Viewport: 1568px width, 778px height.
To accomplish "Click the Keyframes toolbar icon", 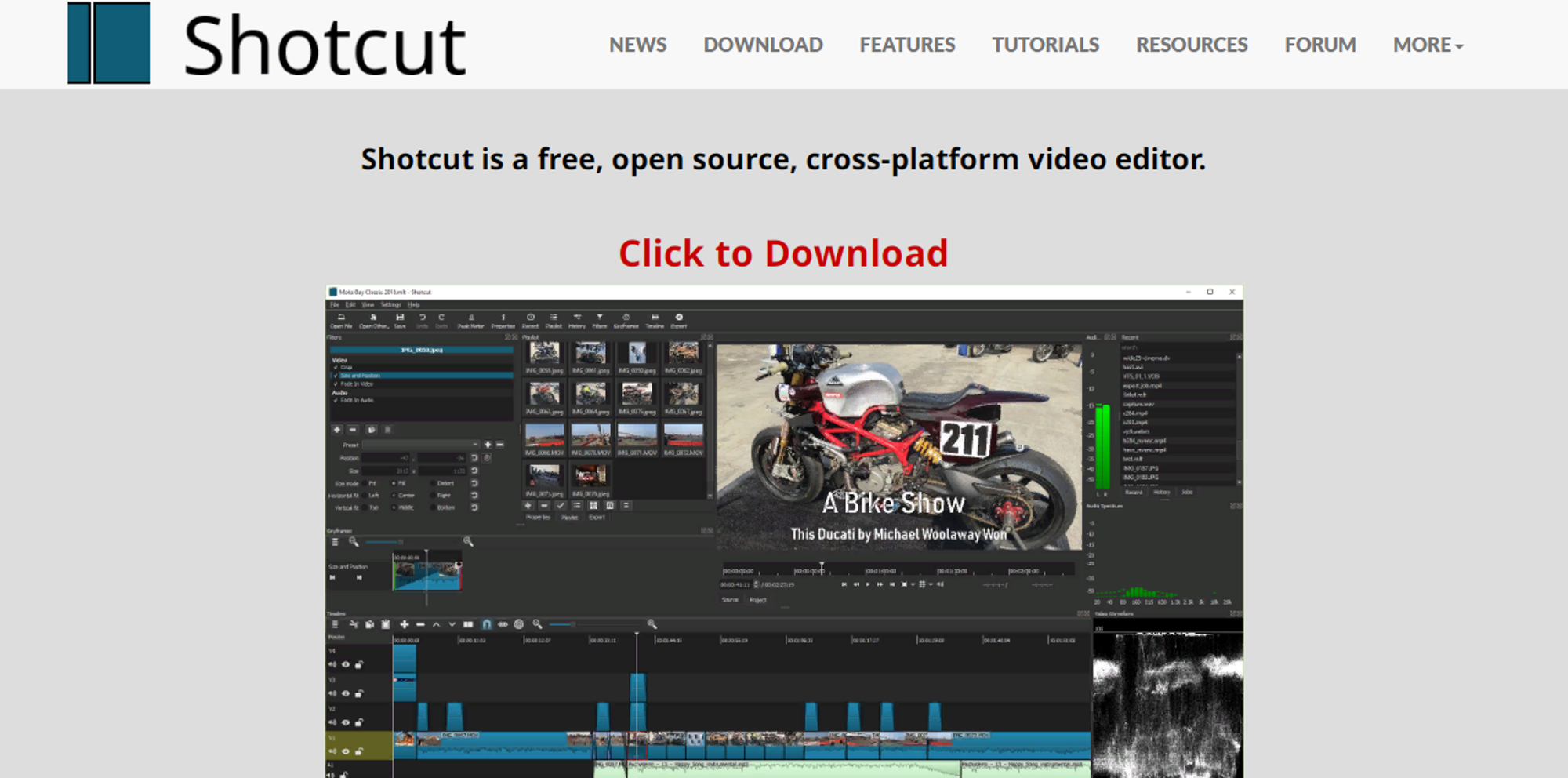I will (x=626, y=321).
